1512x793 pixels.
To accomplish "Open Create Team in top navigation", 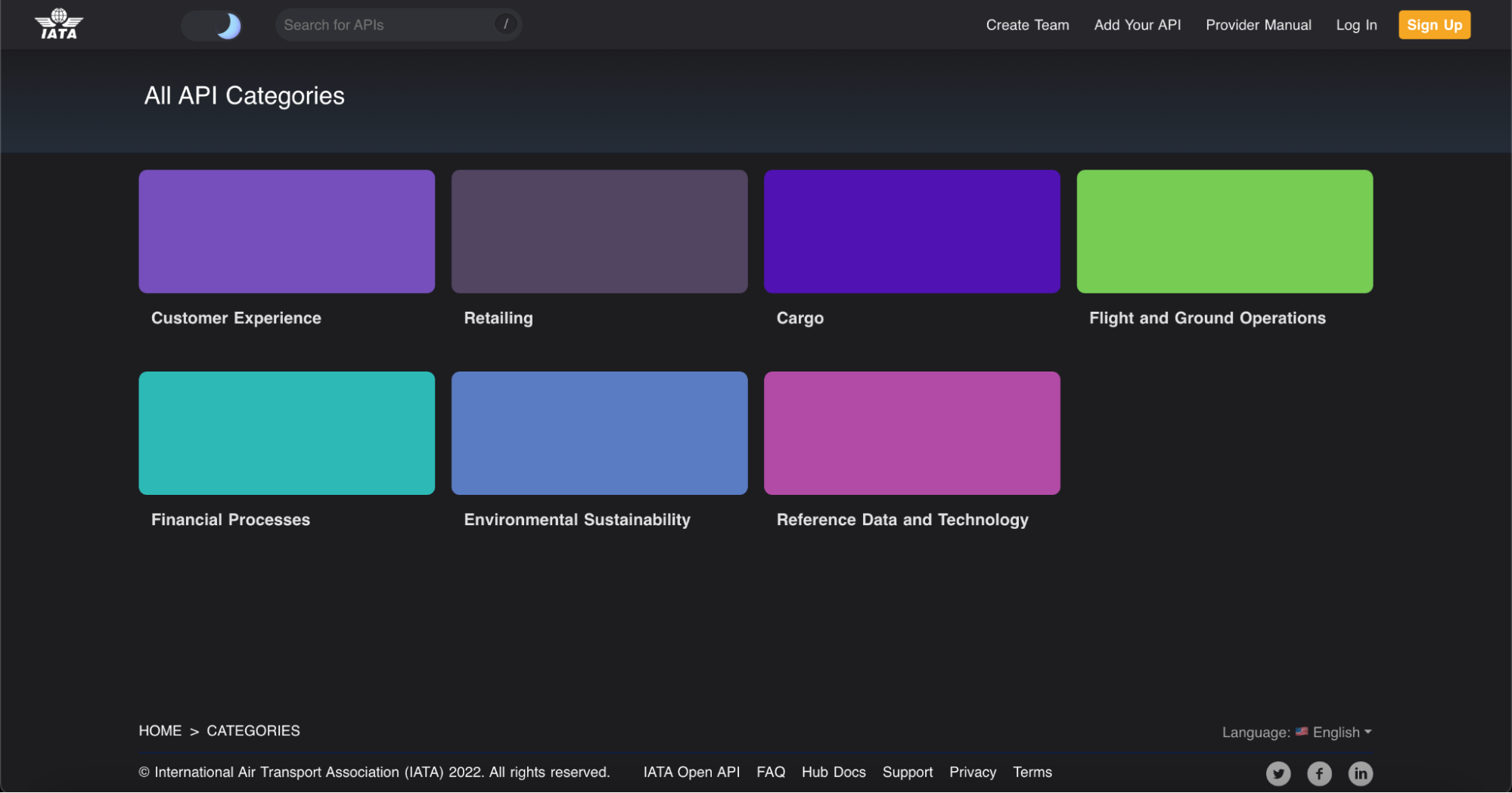I will click(1027, 25).
